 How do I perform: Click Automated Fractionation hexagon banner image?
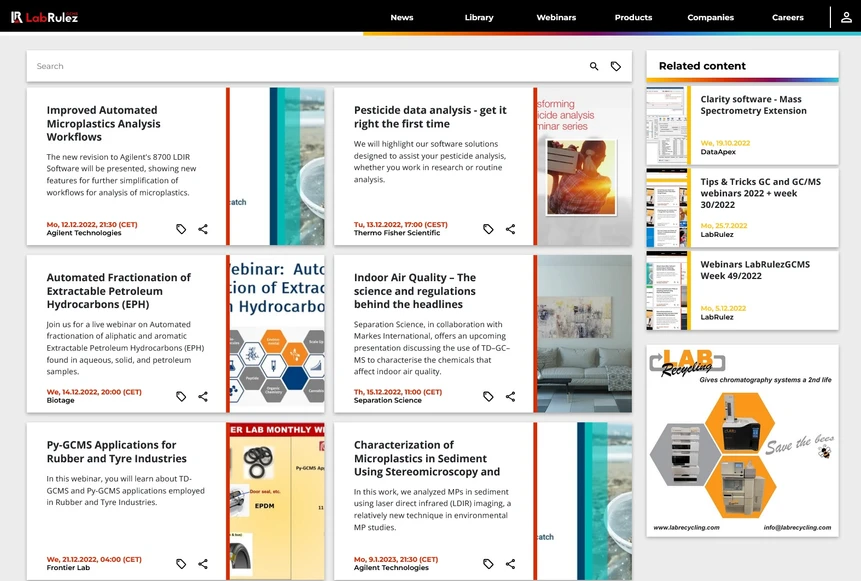coord(277,333)
